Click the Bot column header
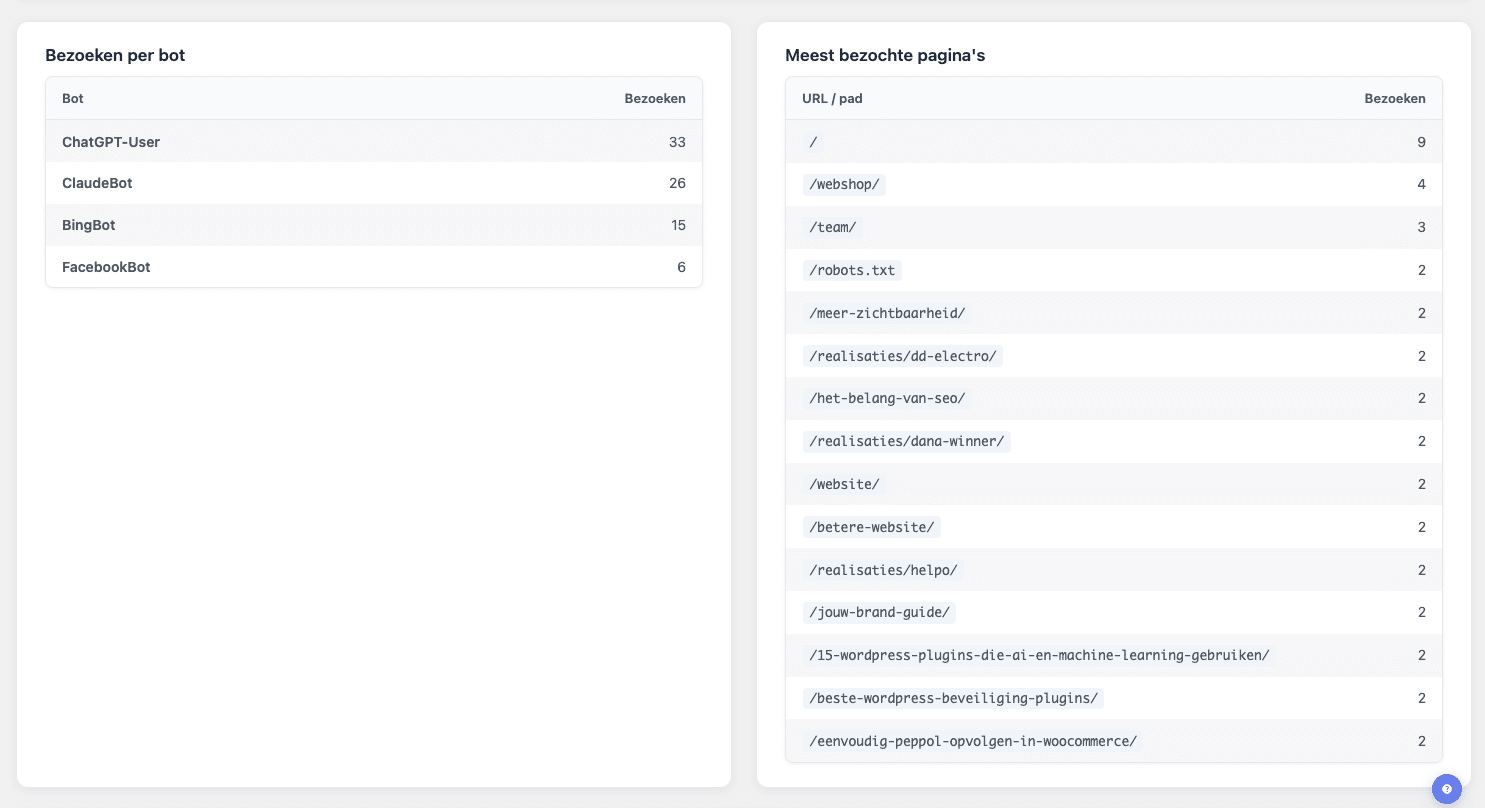The width and height of the screenshot is (1485, 808). tap(73, 99)
